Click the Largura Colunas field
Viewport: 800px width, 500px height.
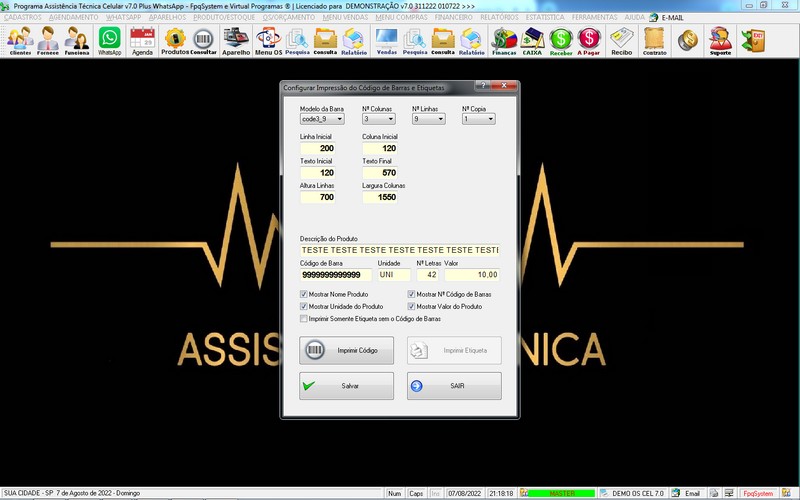coord(380,197)
